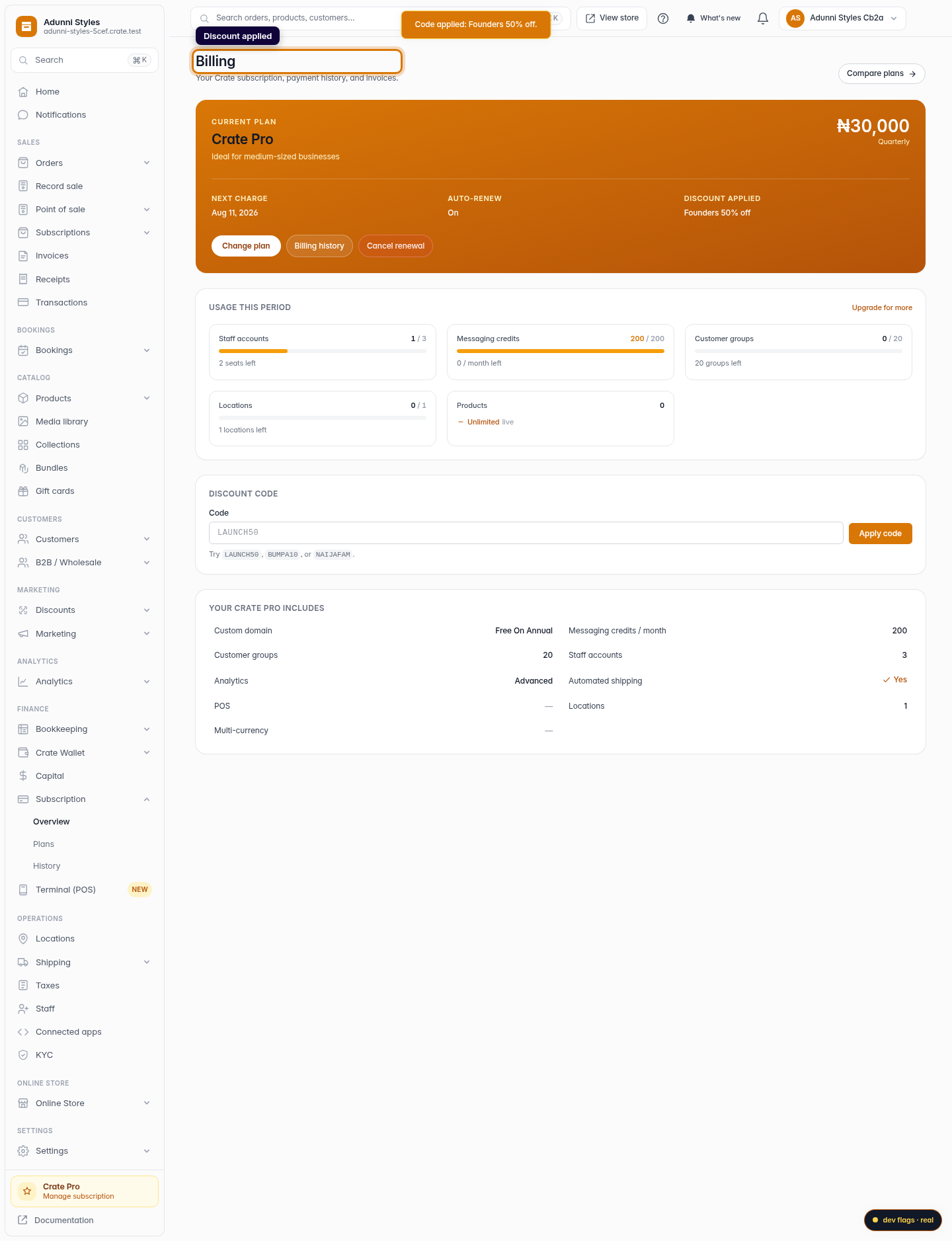Click Compare plans button
Viewport: 952px width, 1241px height.
click(881, 73)
